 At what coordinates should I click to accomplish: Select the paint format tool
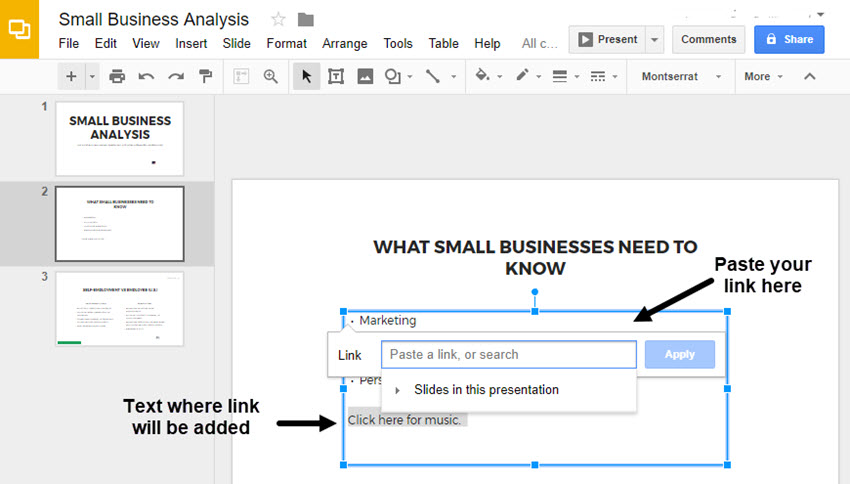[x=205, y=76]
